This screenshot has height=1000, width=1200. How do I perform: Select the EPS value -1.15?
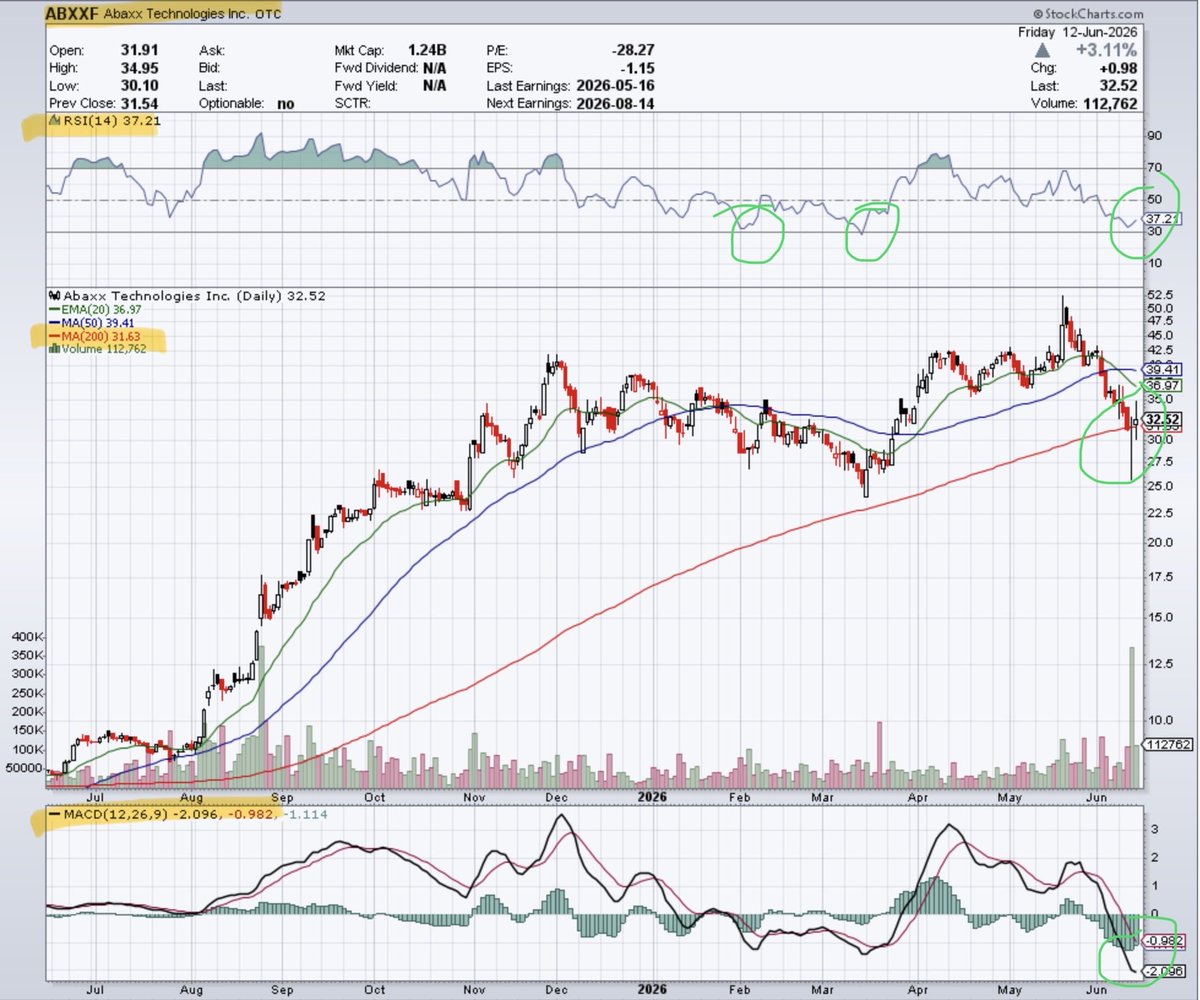pos(637,67)
